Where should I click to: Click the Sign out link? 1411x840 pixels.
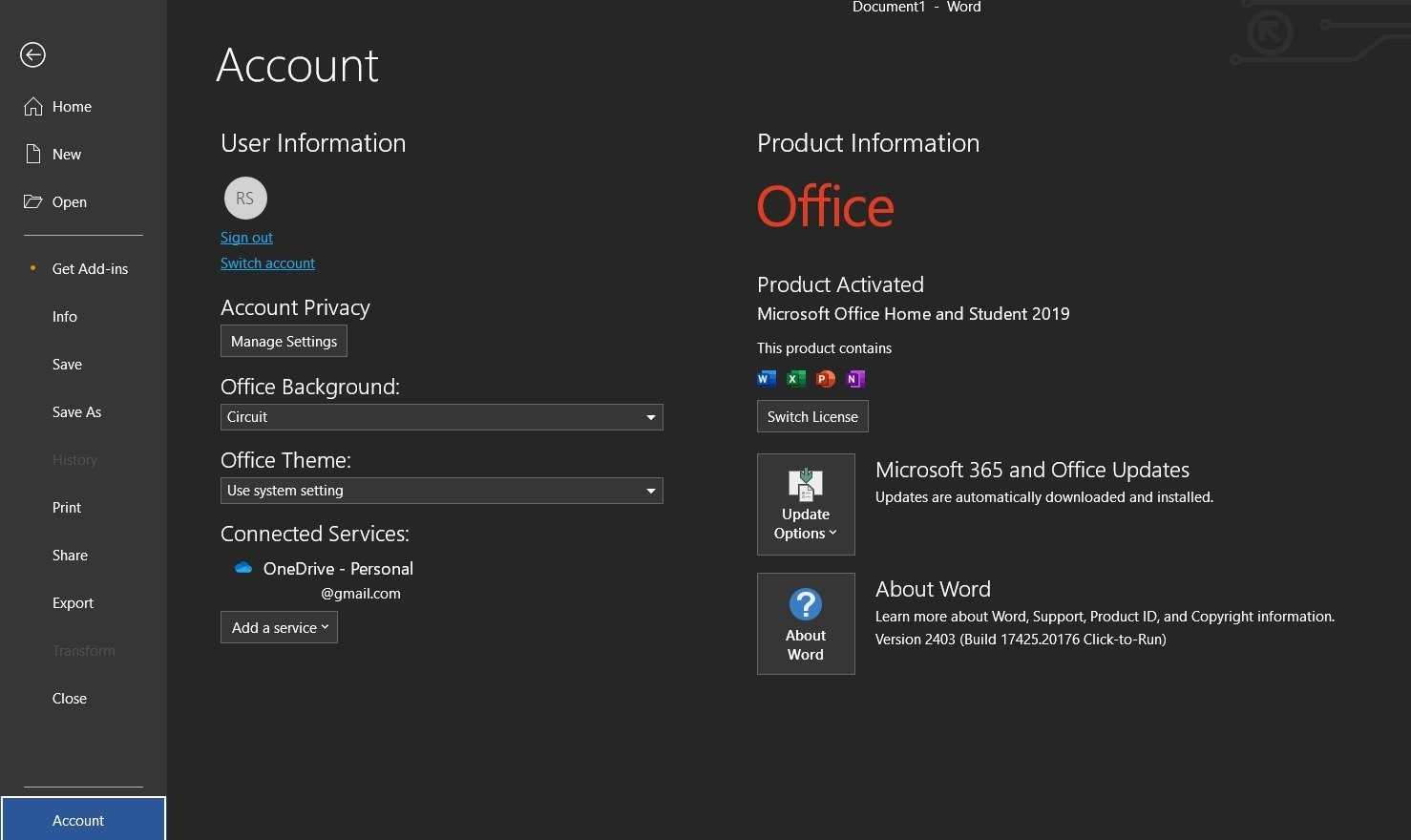point(246,237)
